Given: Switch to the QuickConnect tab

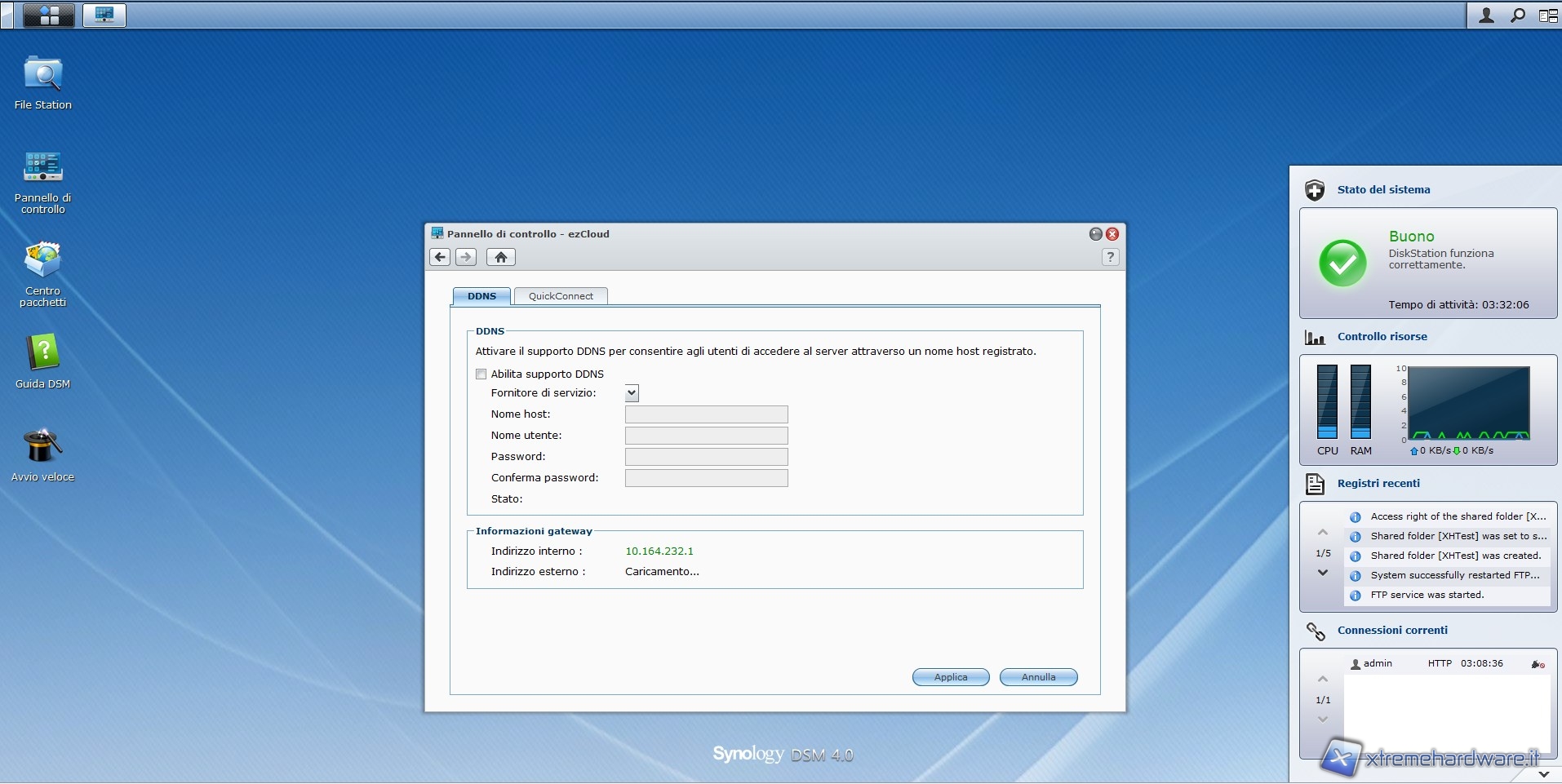Looking at the screenshot, I should 561,296.
